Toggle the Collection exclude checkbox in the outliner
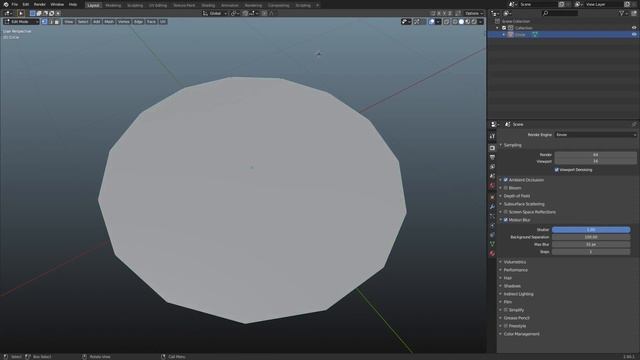Viewport: 640px width, 360px height. point(504,28)
